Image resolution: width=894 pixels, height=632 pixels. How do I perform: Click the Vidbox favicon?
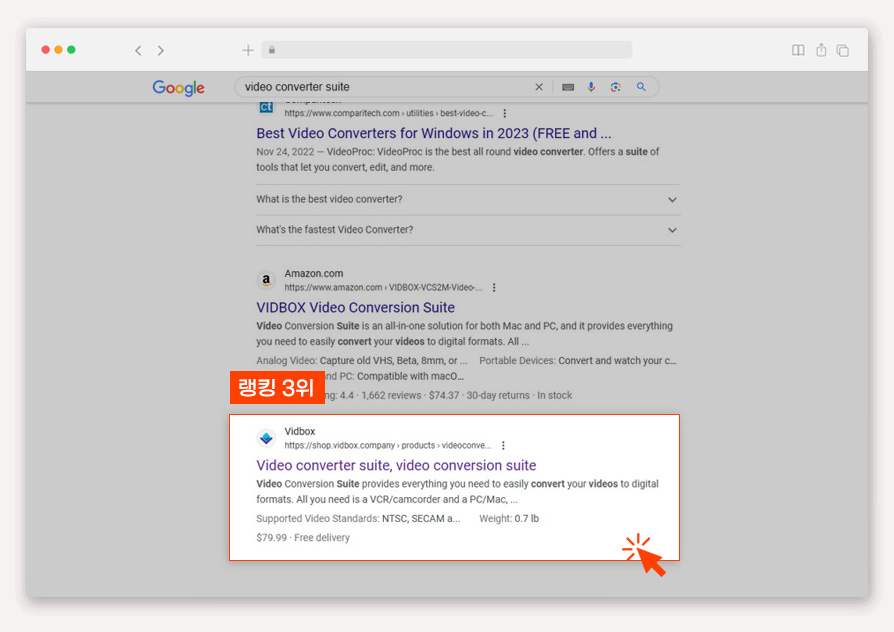tap(266, 438)
